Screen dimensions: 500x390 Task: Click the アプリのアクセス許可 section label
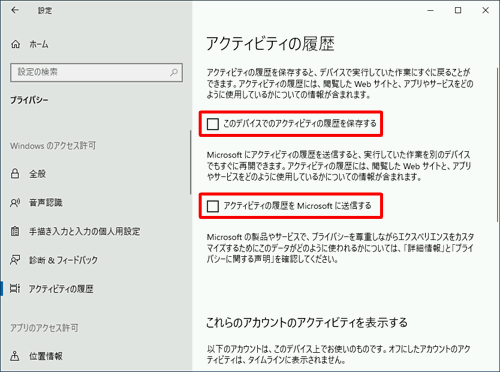tap(44, 328)
